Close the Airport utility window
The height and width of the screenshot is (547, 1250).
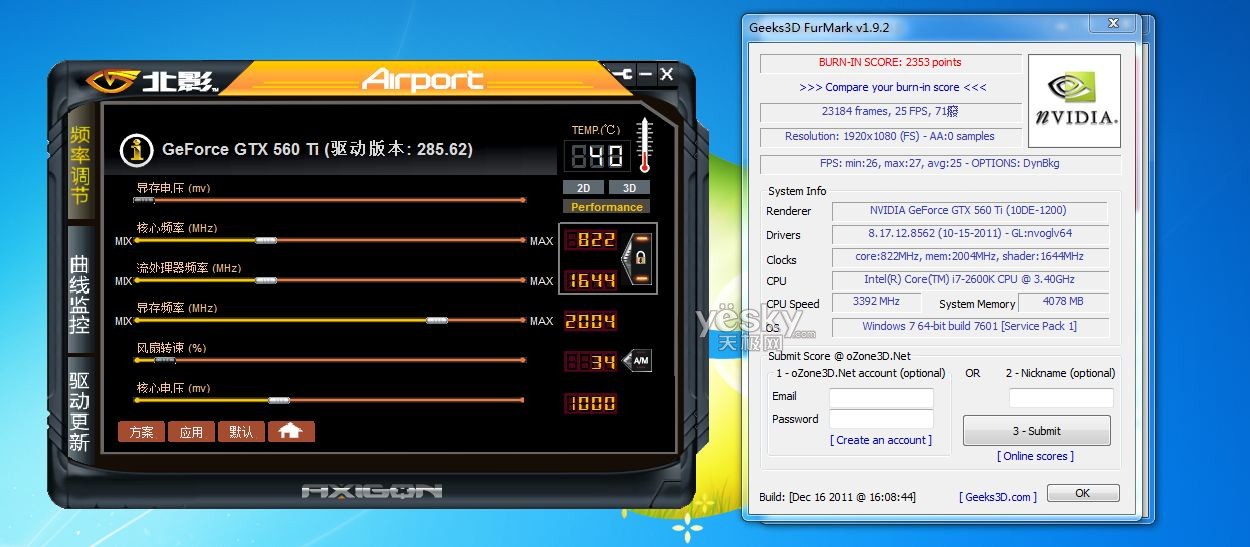coord(667,74)
